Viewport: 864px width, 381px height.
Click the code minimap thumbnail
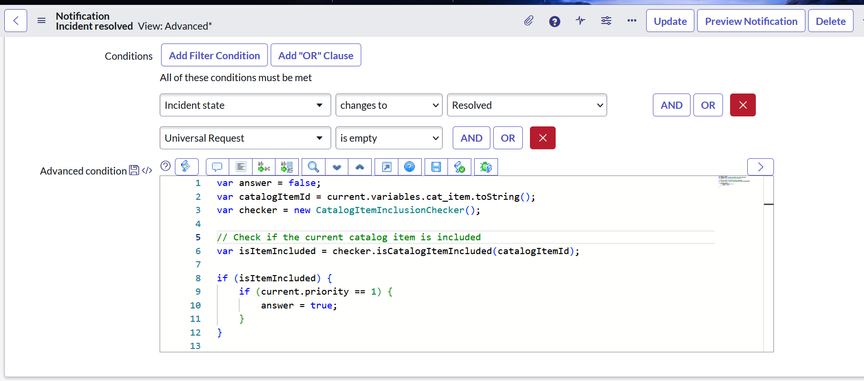[734, 182]
